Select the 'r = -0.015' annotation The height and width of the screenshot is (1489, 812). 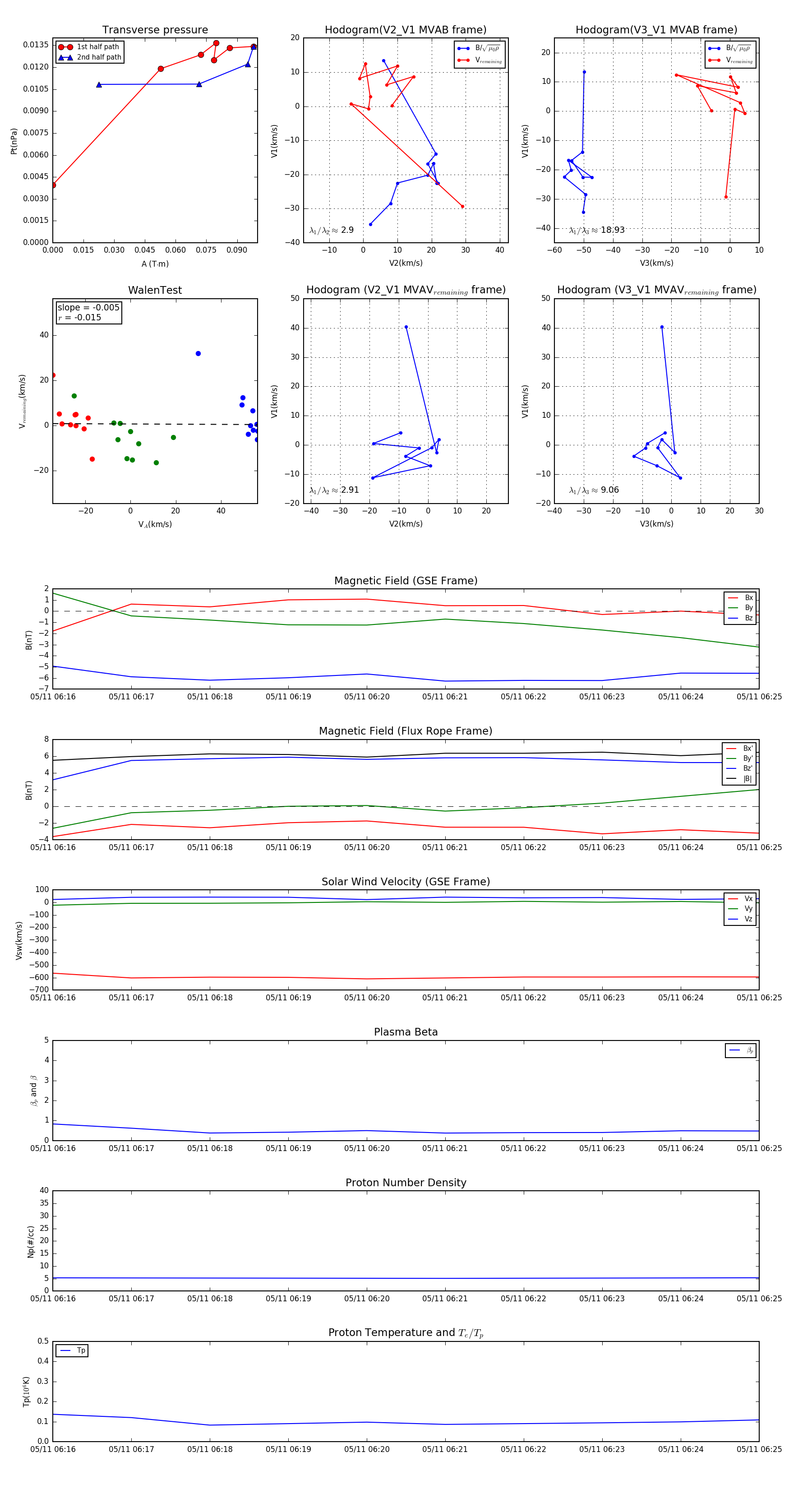(x=79, y=317)
